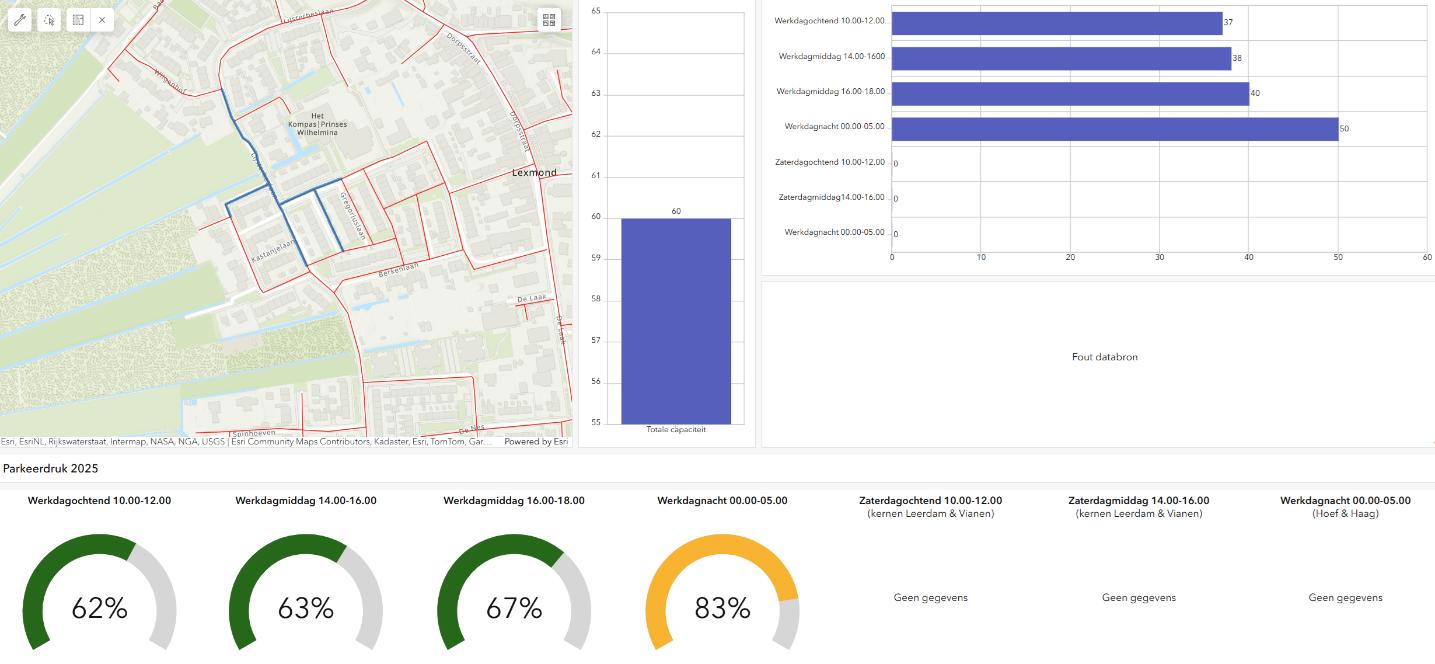
Task: Clear selection with the X icon
Action: coord(102,19)
